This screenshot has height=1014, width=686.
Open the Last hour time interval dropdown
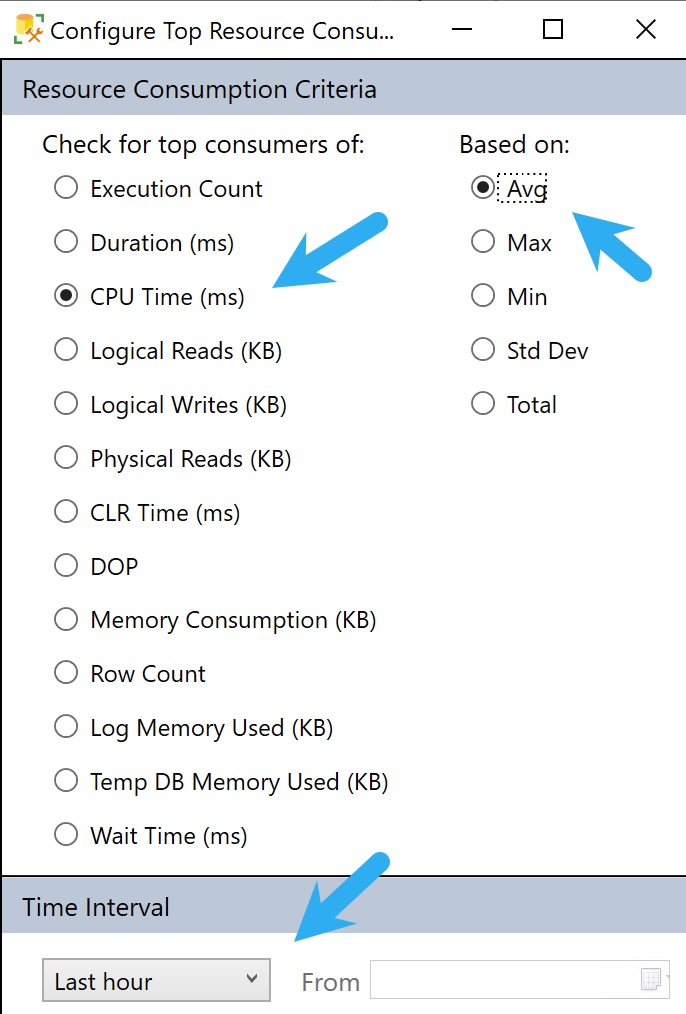tap(156, 980)
